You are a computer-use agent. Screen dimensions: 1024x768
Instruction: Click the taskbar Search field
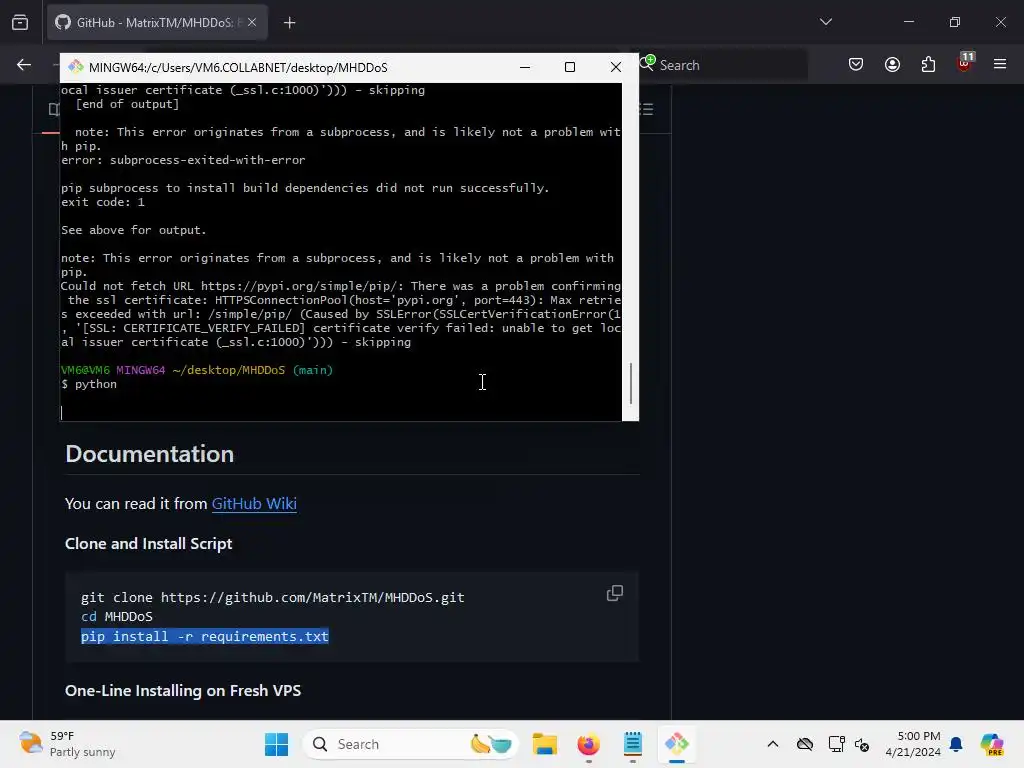pos(411,744)
